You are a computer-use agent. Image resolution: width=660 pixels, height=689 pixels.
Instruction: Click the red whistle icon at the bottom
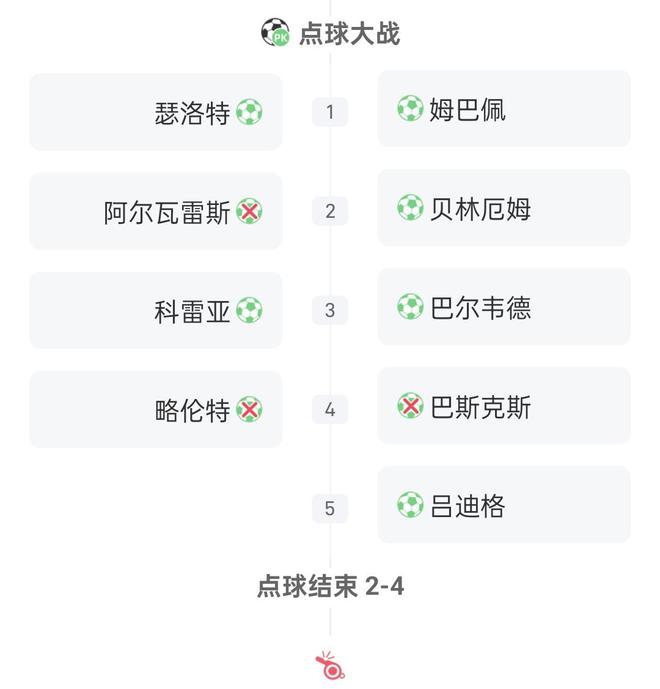[330, 665]
